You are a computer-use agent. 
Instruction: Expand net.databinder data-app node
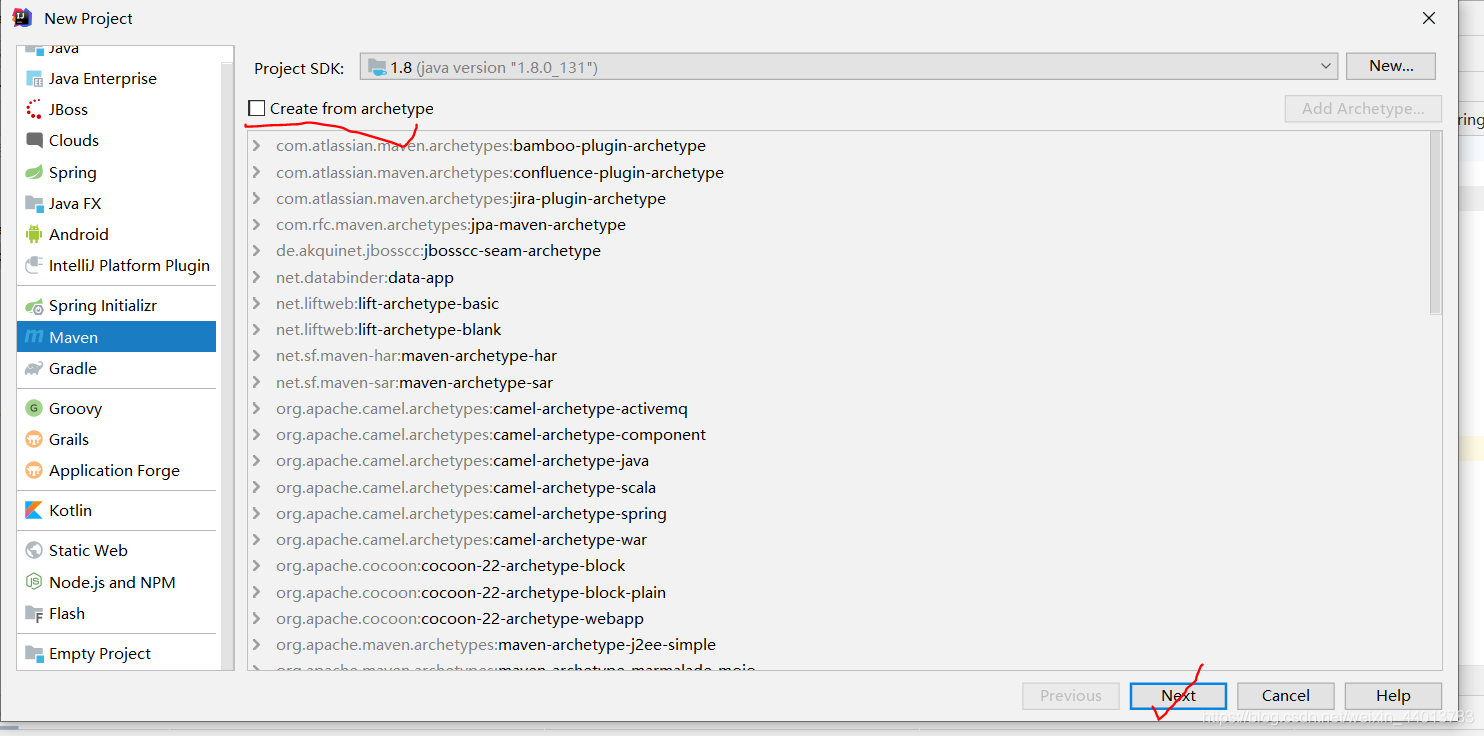click(x=257, y=278)
